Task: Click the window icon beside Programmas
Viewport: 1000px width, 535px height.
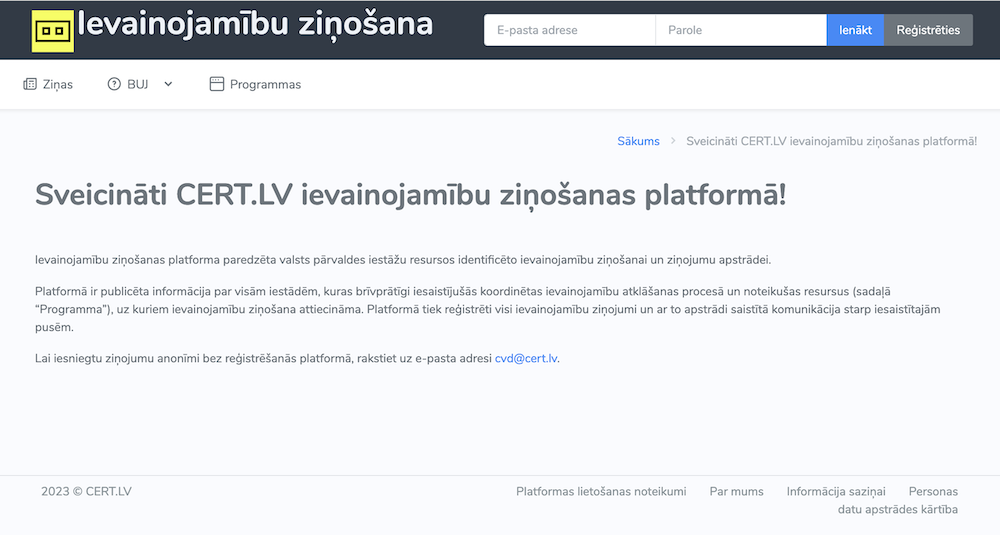Action: click(217, 85)
